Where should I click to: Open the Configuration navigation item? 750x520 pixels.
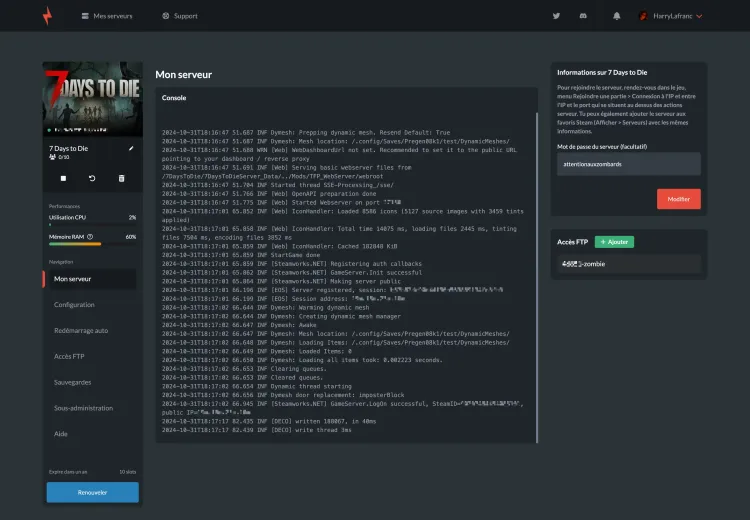point(74,305)
